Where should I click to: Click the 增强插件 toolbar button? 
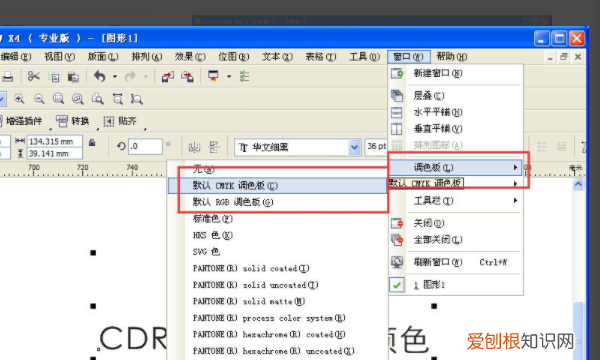tap(21, 121)
